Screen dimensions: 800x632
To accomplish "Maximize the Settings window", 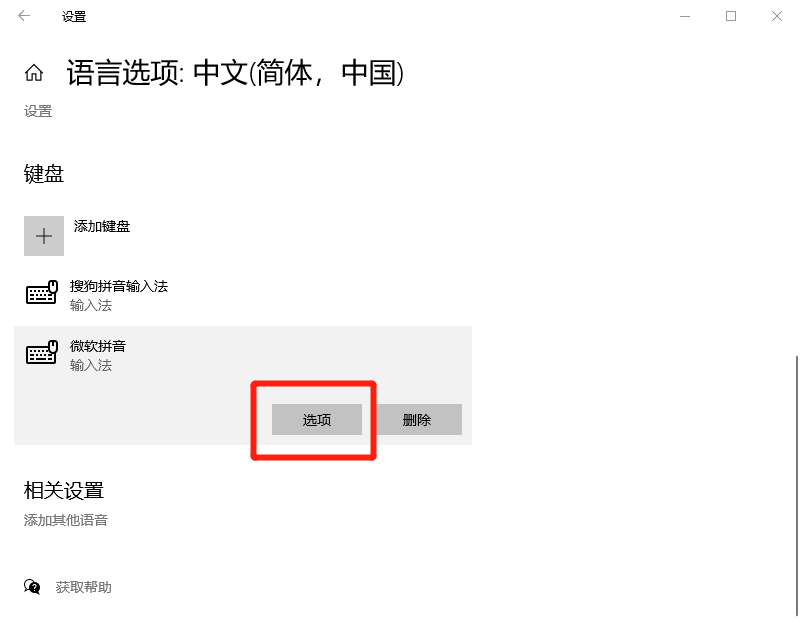I will click(x=731, y=16).
